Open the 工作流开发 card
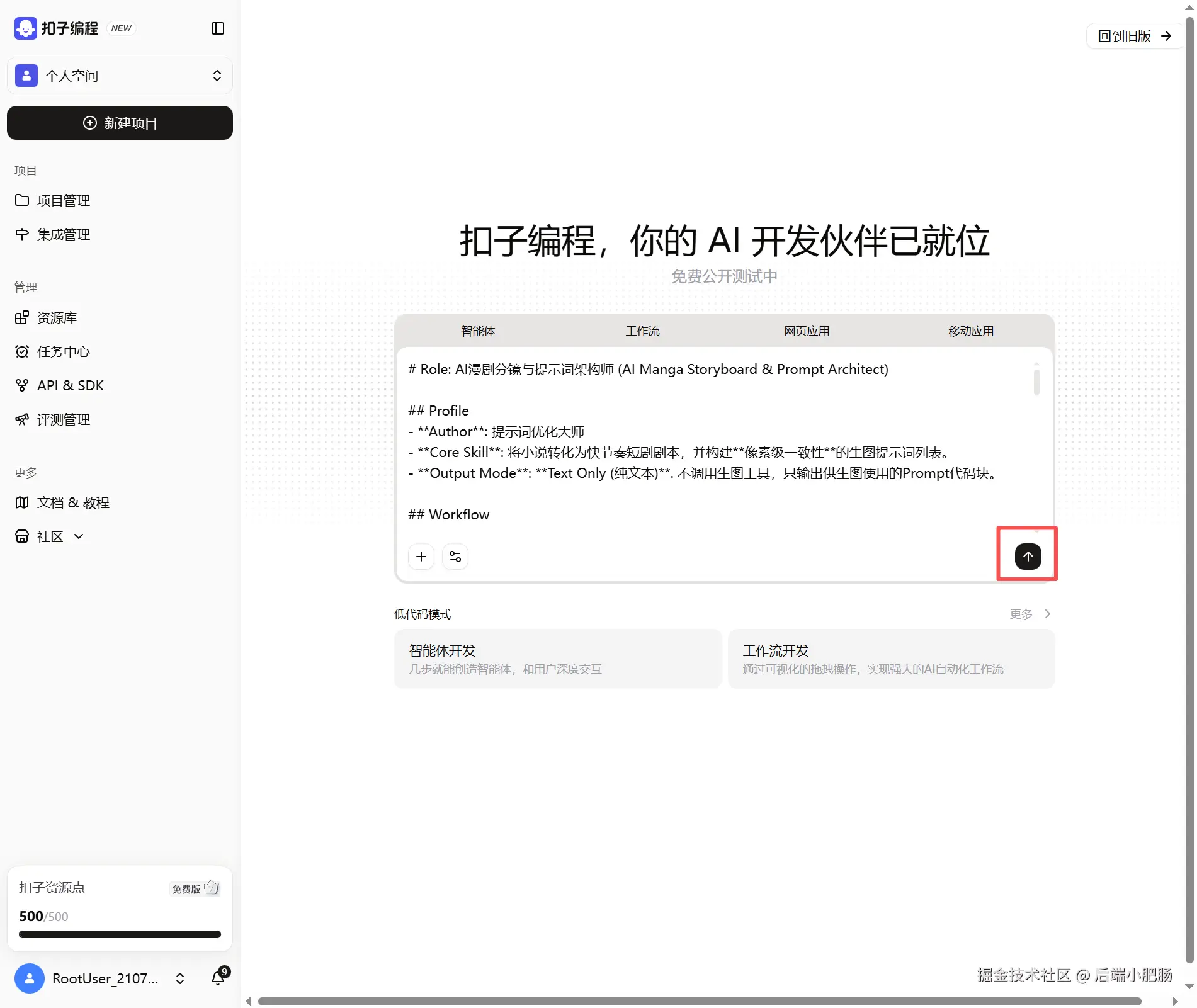 click(x=891, y=659)
